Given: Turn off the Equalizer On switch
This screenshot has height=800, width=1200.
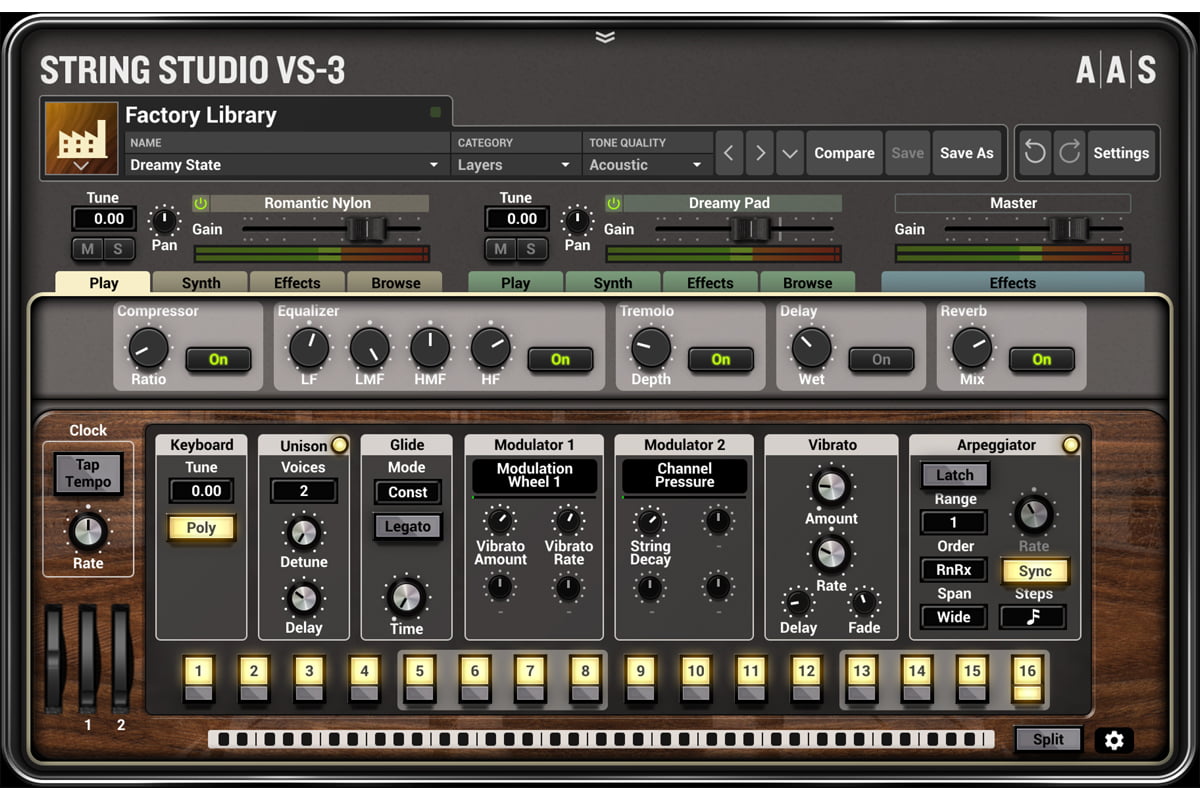Looking at the screenshot, I should click(x=560, y=359).
